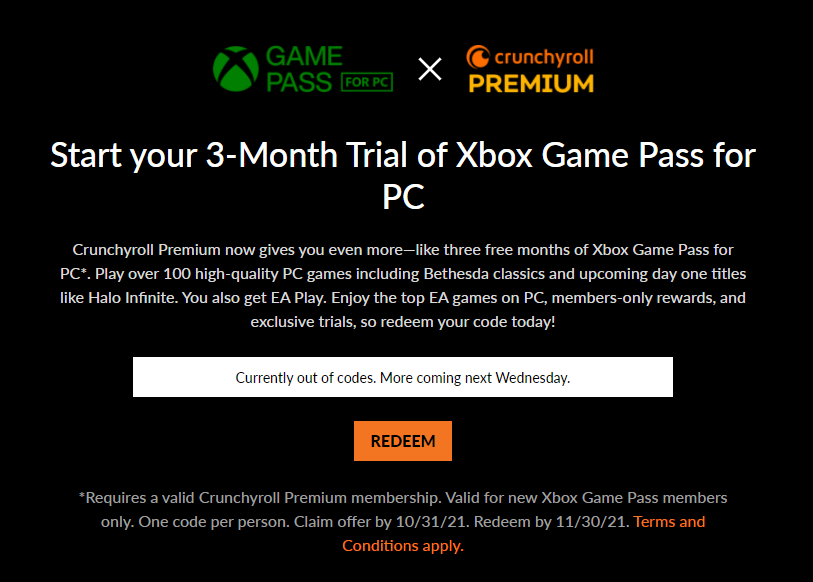Click the 'Conditions apply.' link text
Image resolution: width=813 pixels, height=582 pixels.
point(403,545)
